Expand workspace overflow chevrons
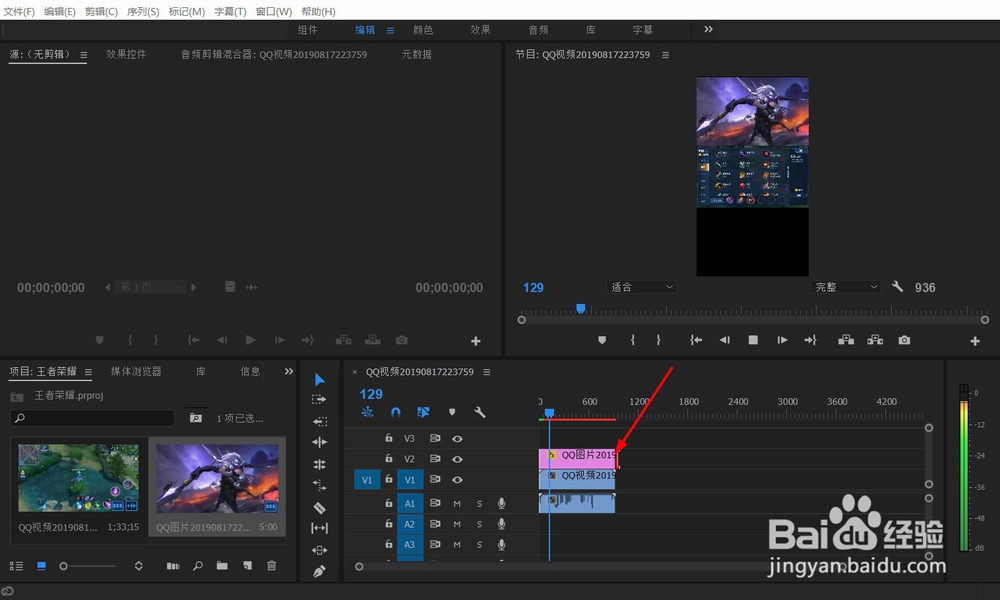1000x600 pixels. pyautogui.click(x=709, y=29)
